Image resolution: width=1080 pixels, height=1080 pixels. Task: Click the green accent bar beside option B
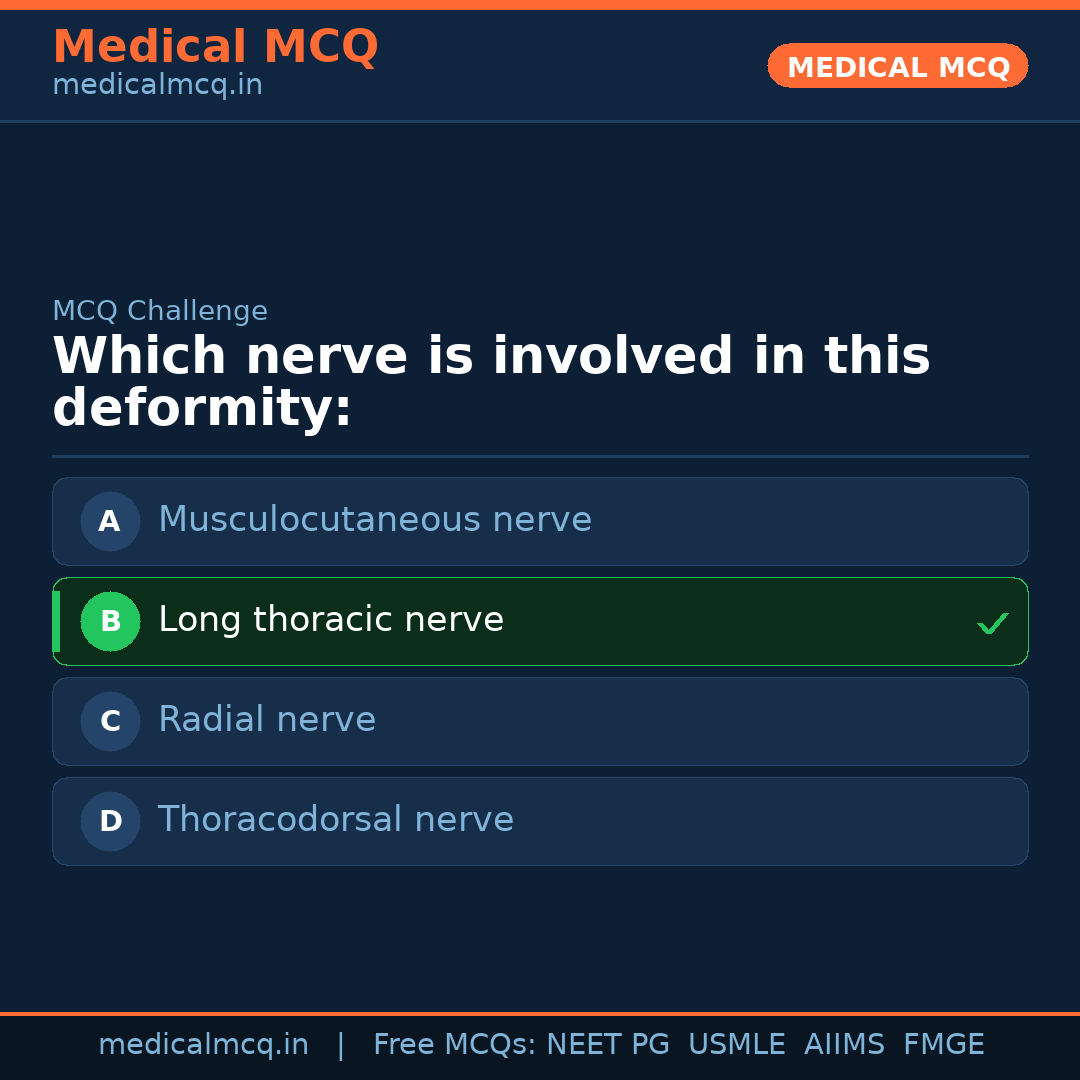point(55,621)
